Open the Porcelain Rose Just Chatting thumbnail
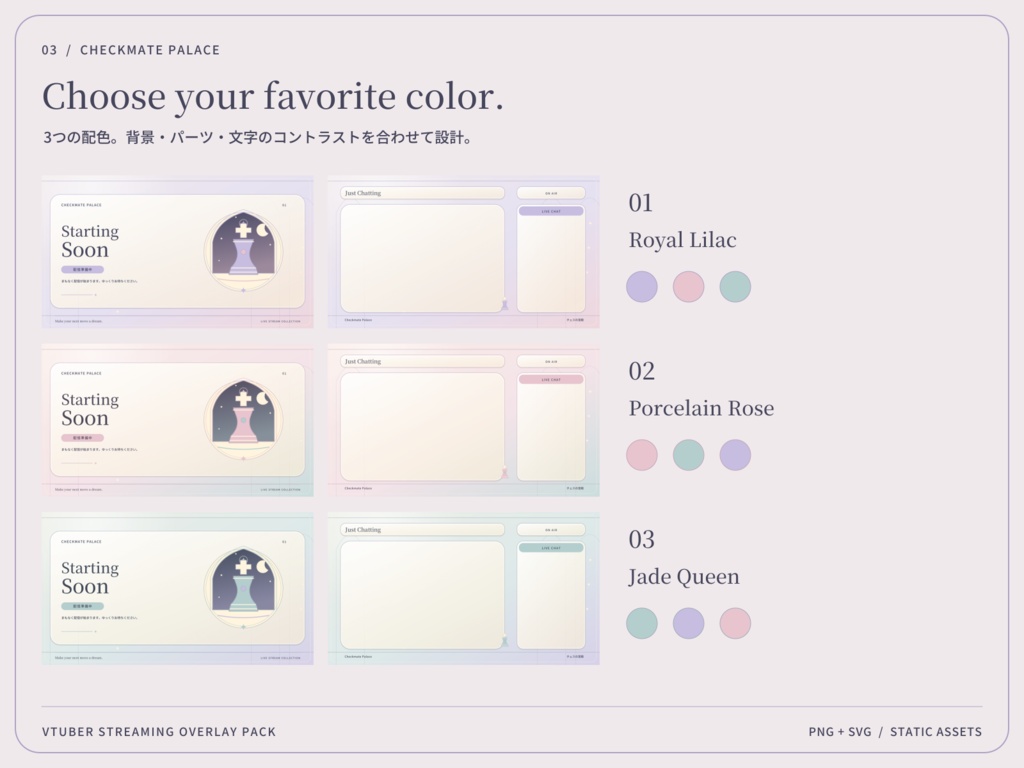Screen dimensions: 1024x768 pos(464,420)
